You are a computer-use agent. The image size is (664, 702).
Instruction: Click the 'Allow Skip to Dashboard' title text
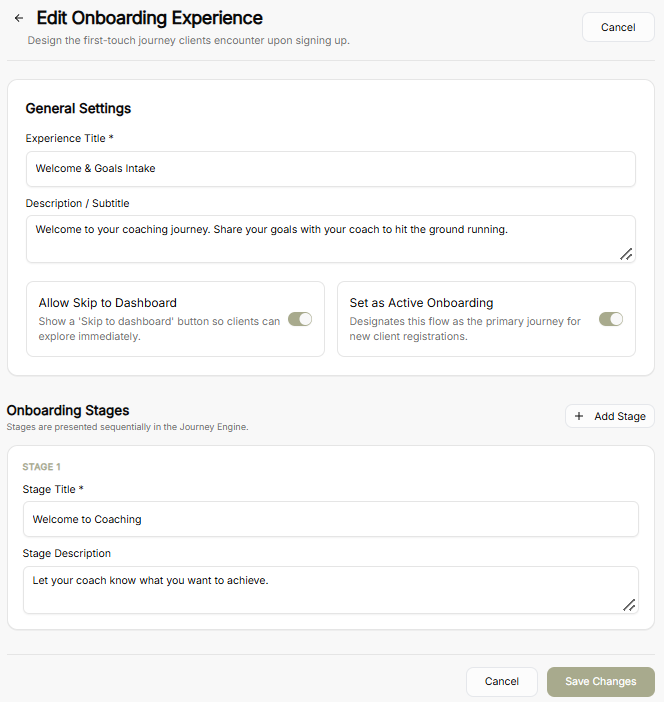tap(107, 303)
